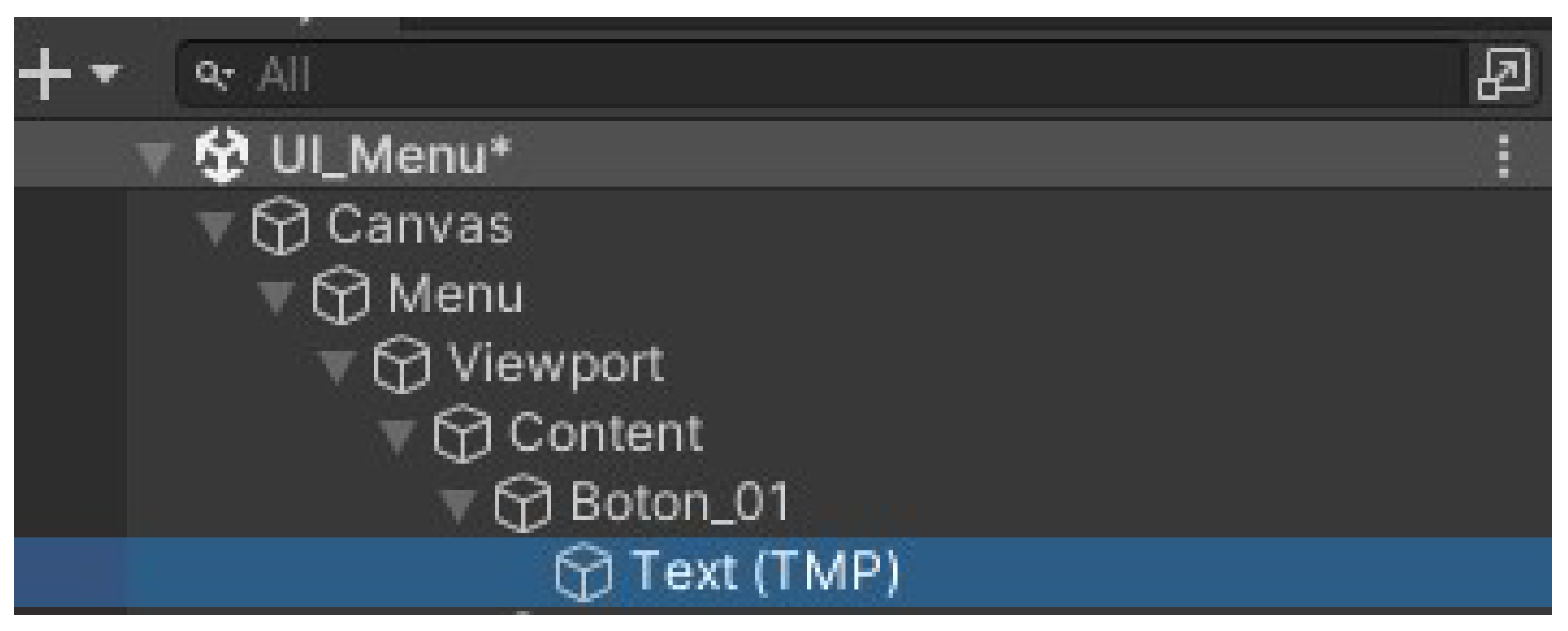The image size is (1568, 631).
Task: Collapse the Viewport foldout arrow
Action: pyautogui.click(x=338, y=366)
